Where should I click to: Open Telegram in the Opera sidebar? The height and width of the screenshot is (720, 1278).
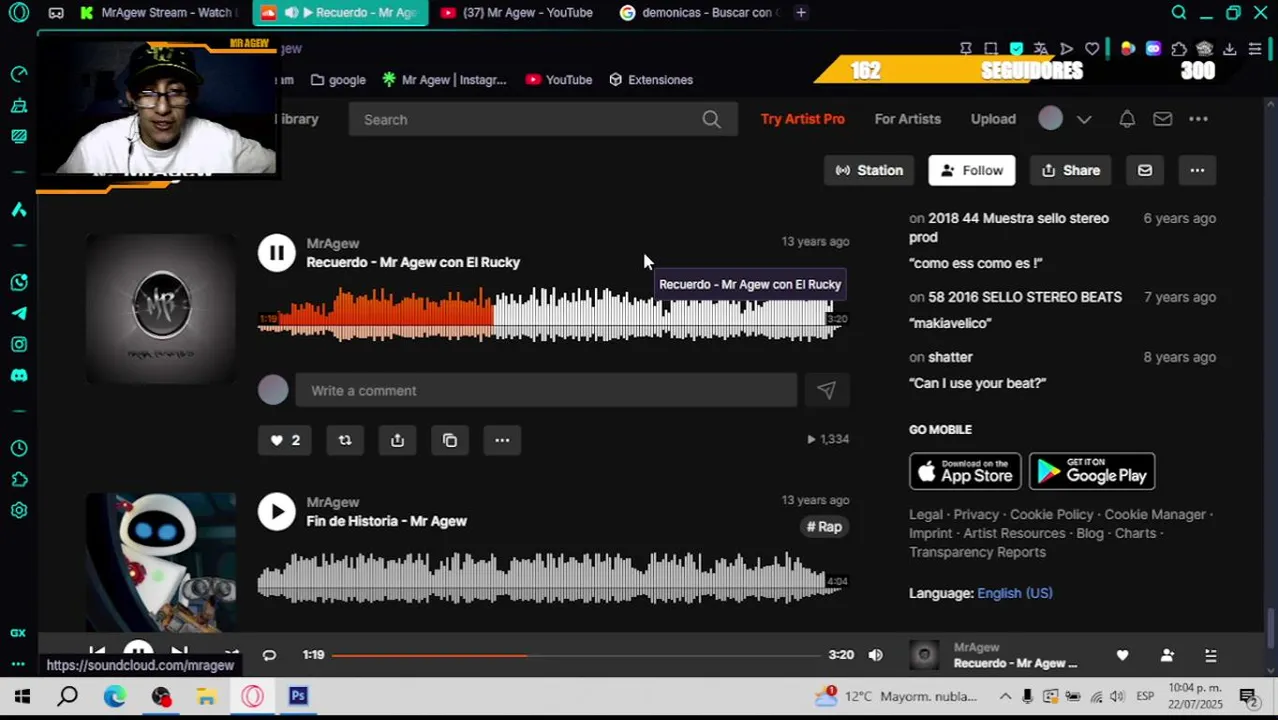[19, 313]
